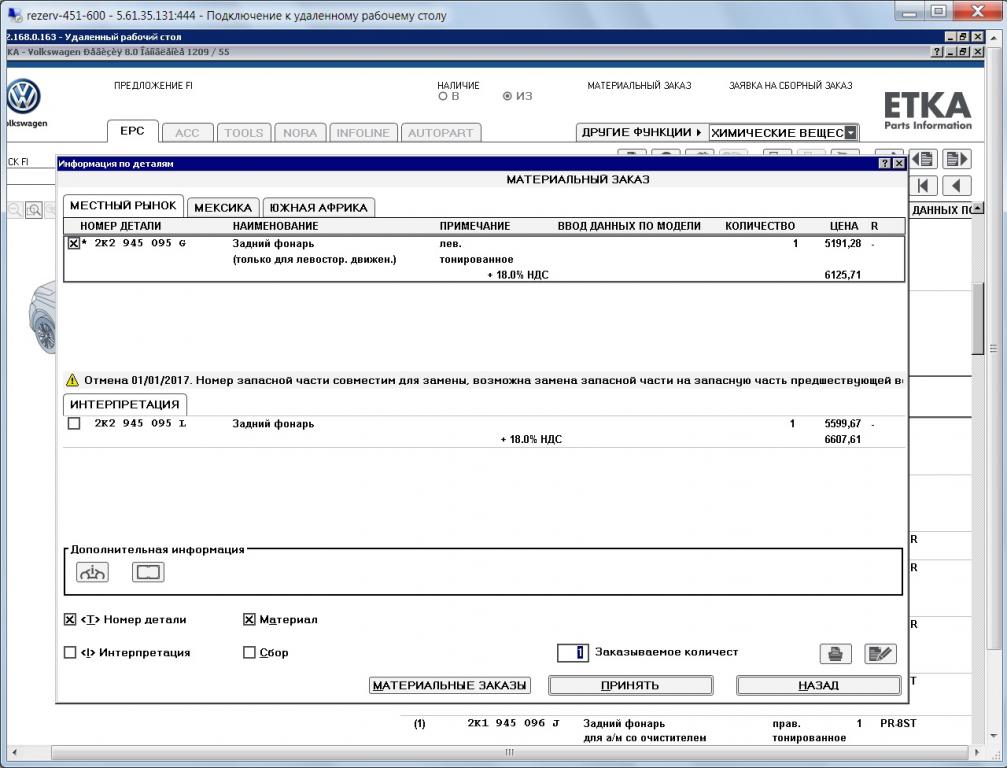Click the НОМЕР ДЕТАЛИ column header

pyautogui.click(x=120, y=226)
